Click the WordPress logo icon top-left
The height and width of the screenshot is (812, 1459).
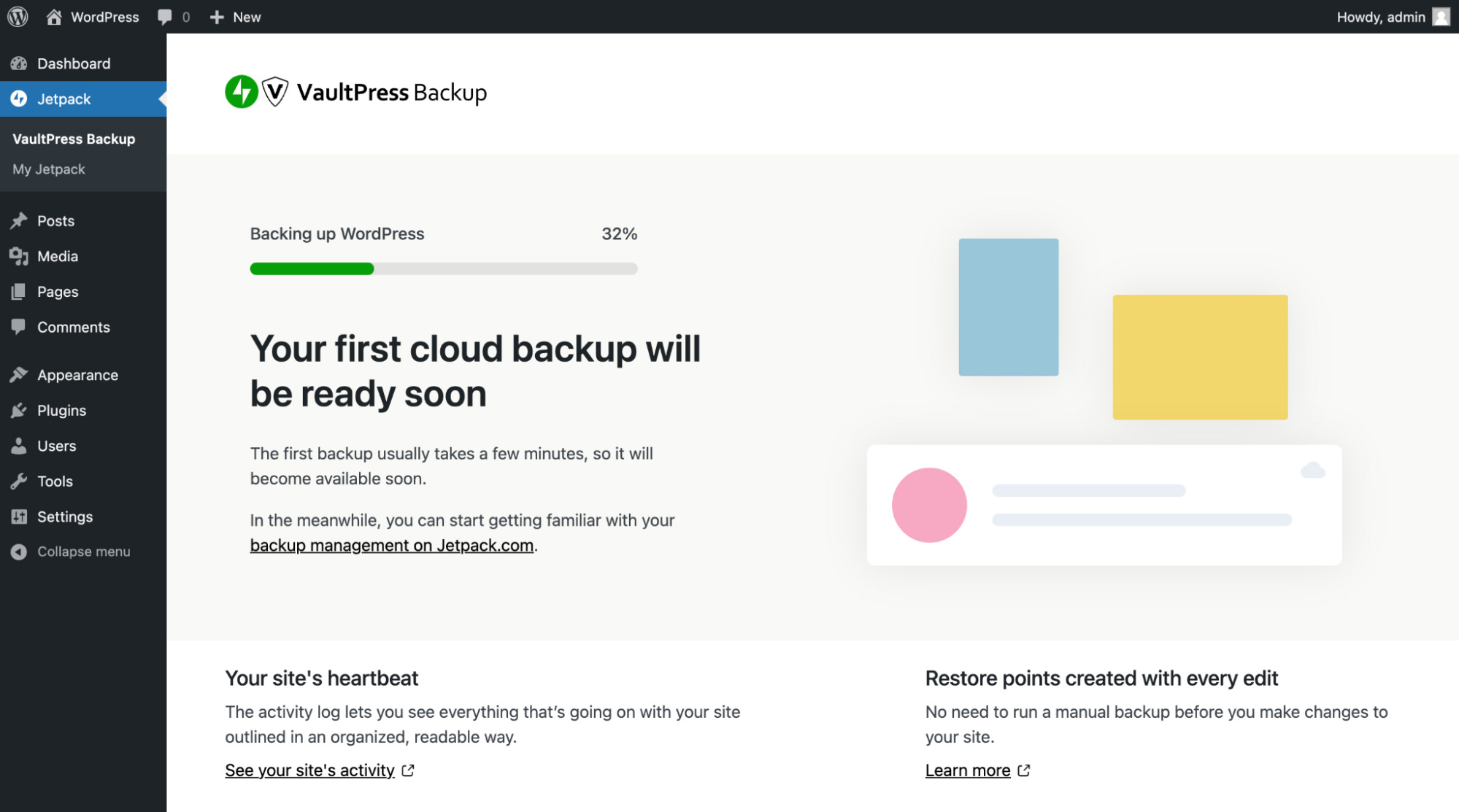(20, 17)
